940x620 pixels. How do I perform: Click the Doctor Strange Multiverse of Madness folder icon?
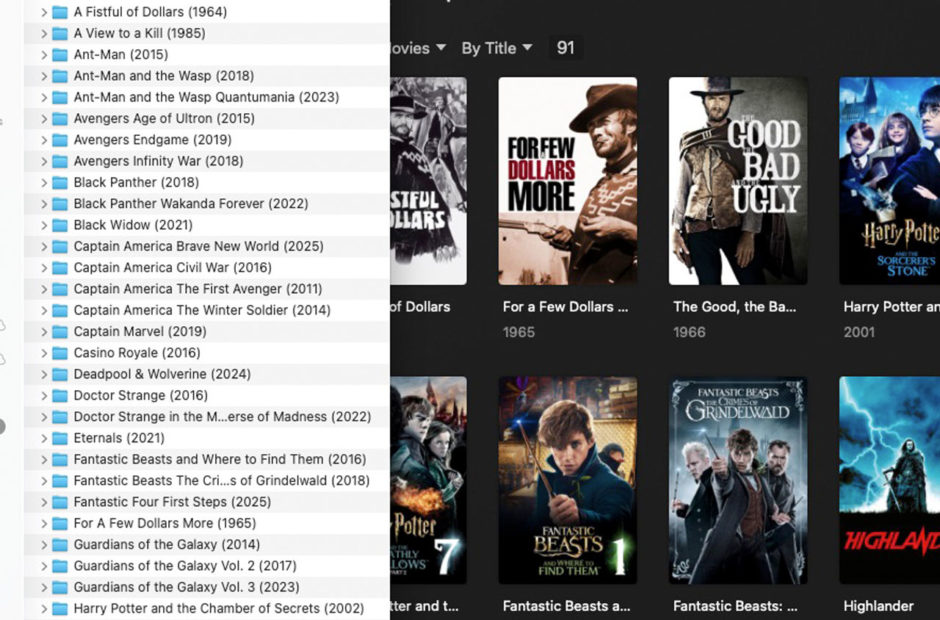(60, 417)
